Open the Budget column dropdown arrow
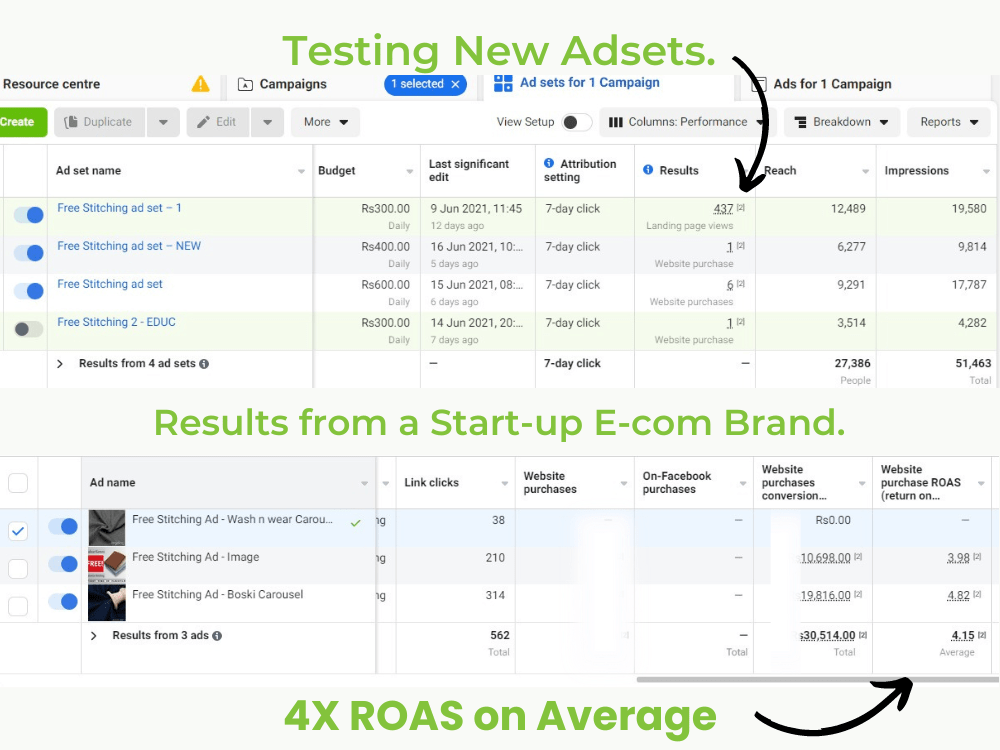The width and height of the screenshot is (1000, 750). coord(409,171)
